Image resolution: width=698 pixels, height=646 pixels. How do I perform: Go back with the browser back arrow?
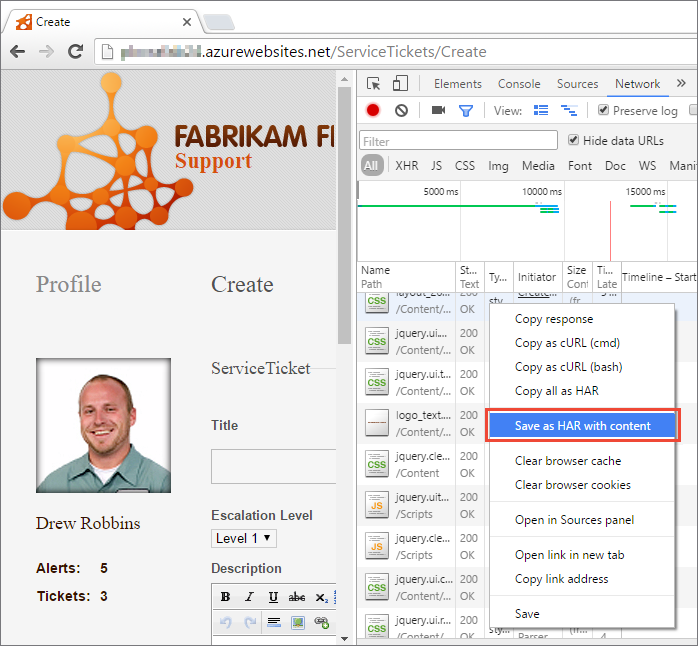(17, 52)
